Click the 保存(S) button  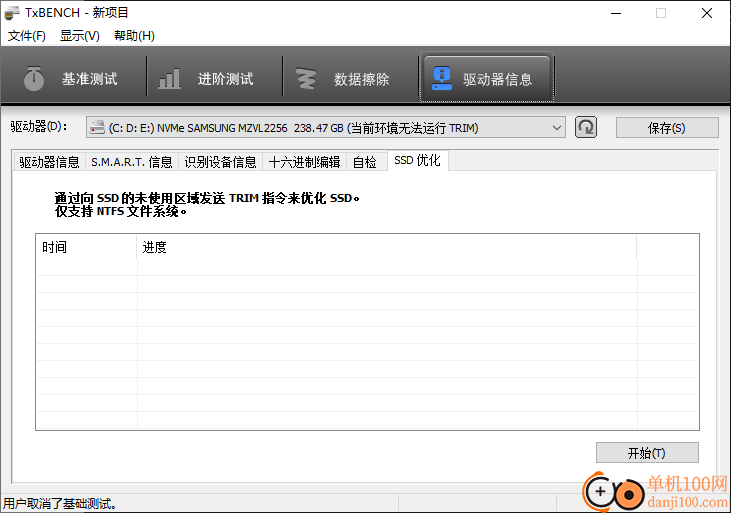click(x=667, y=128)
